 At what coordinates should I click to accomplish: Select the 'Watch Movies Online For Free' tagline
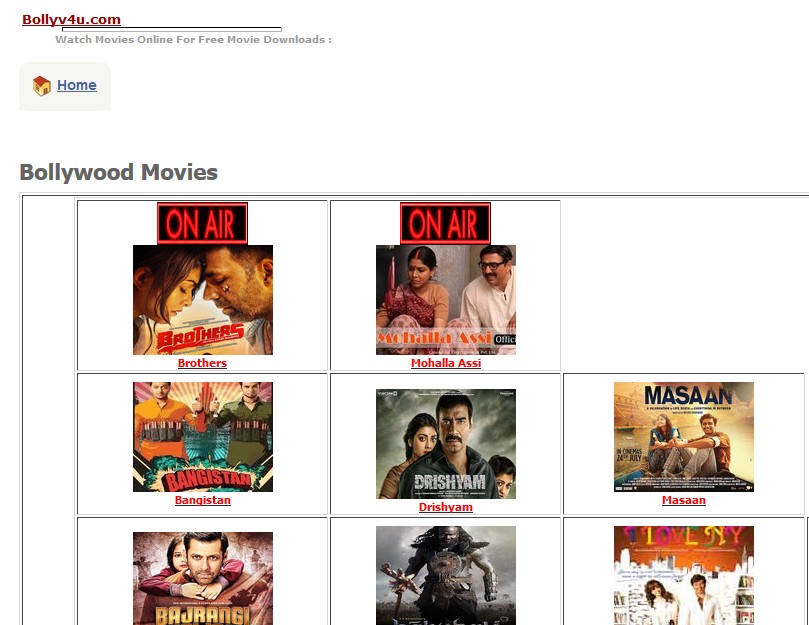click(x=193, y=40)
